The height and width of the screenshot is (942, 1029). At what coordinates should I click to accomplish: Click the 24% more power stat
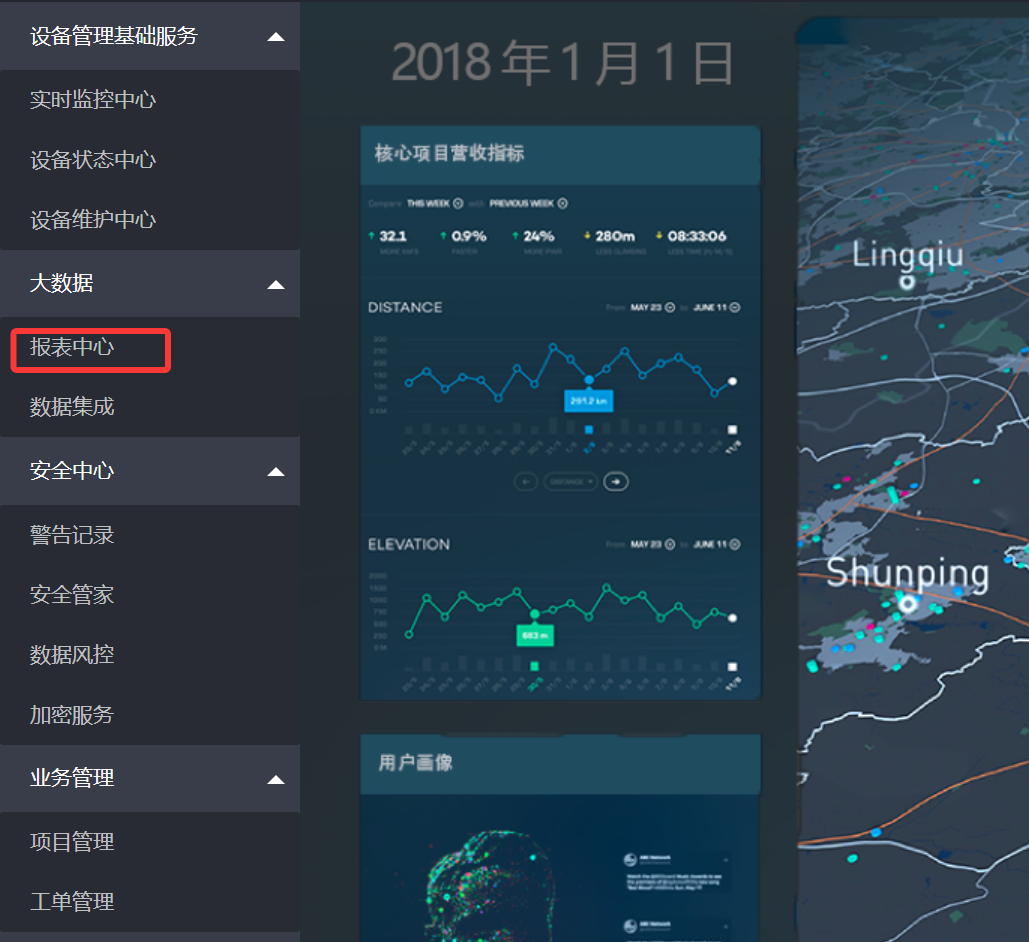(x=537, y=241)
